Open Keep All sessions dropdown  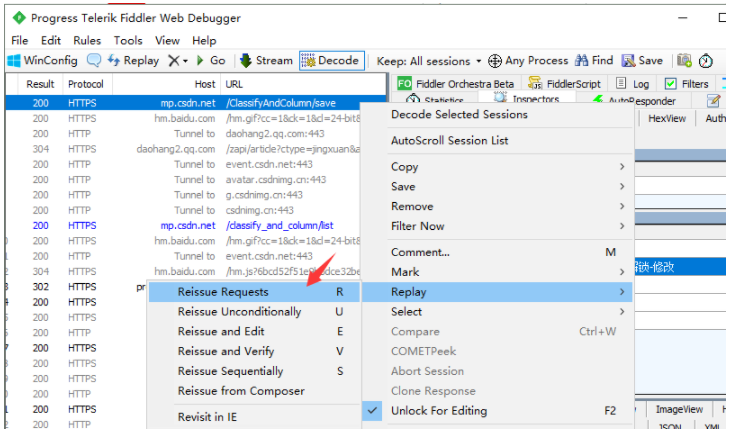point(428,61)
